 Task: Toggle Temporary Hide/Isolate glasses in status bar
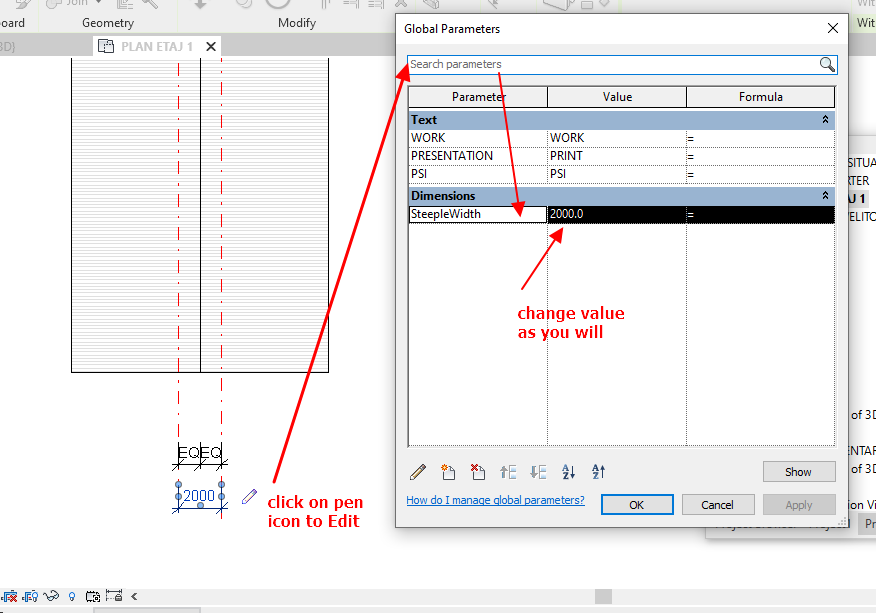click(51, 596)
